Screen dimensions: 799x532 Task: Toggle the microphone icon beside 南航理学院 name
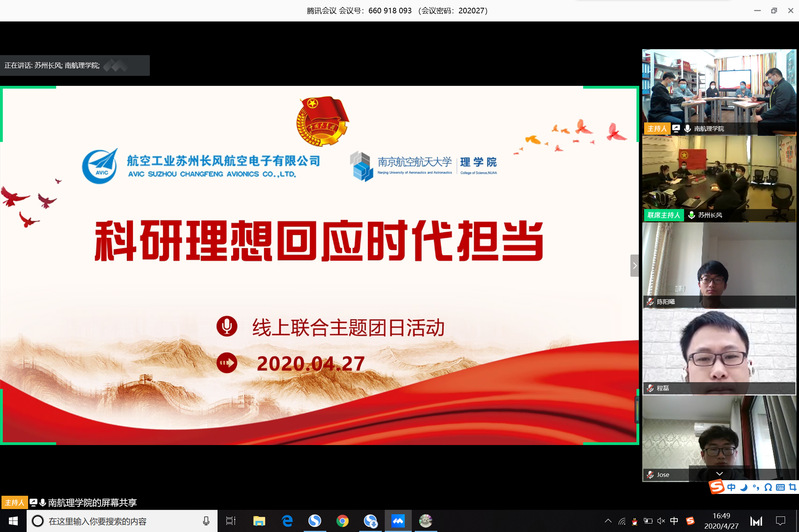pos(690,129)
